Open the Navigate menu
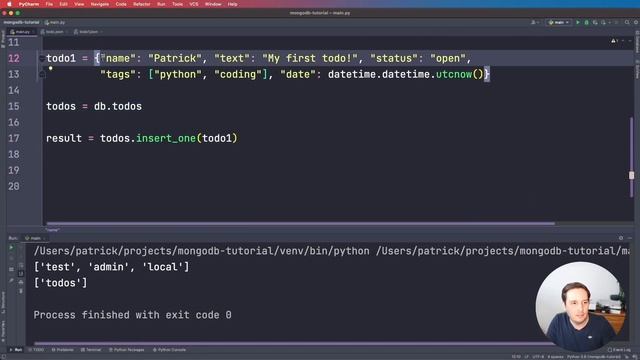 tap(100, 4)
